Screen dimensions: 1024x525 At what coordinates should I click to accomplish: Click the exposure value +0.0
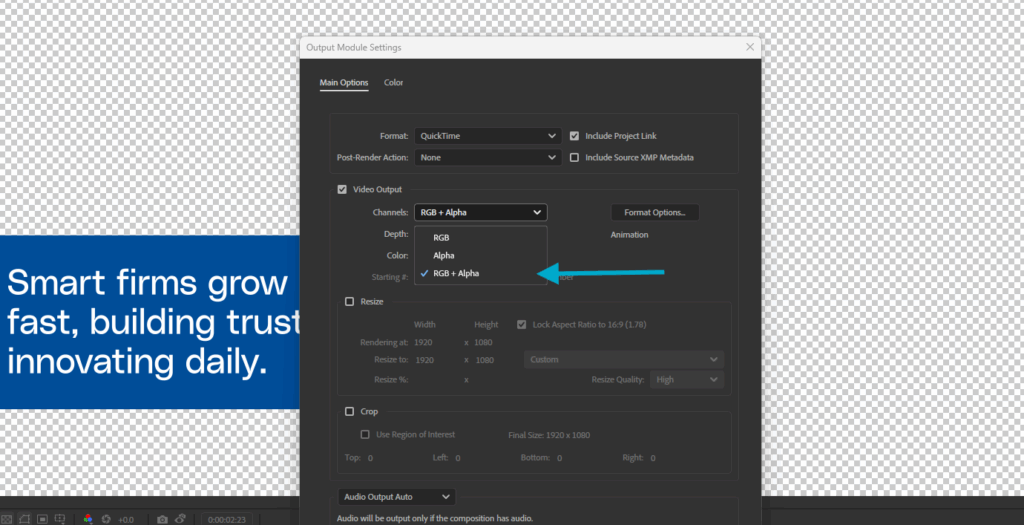click(x=126, y=520)
